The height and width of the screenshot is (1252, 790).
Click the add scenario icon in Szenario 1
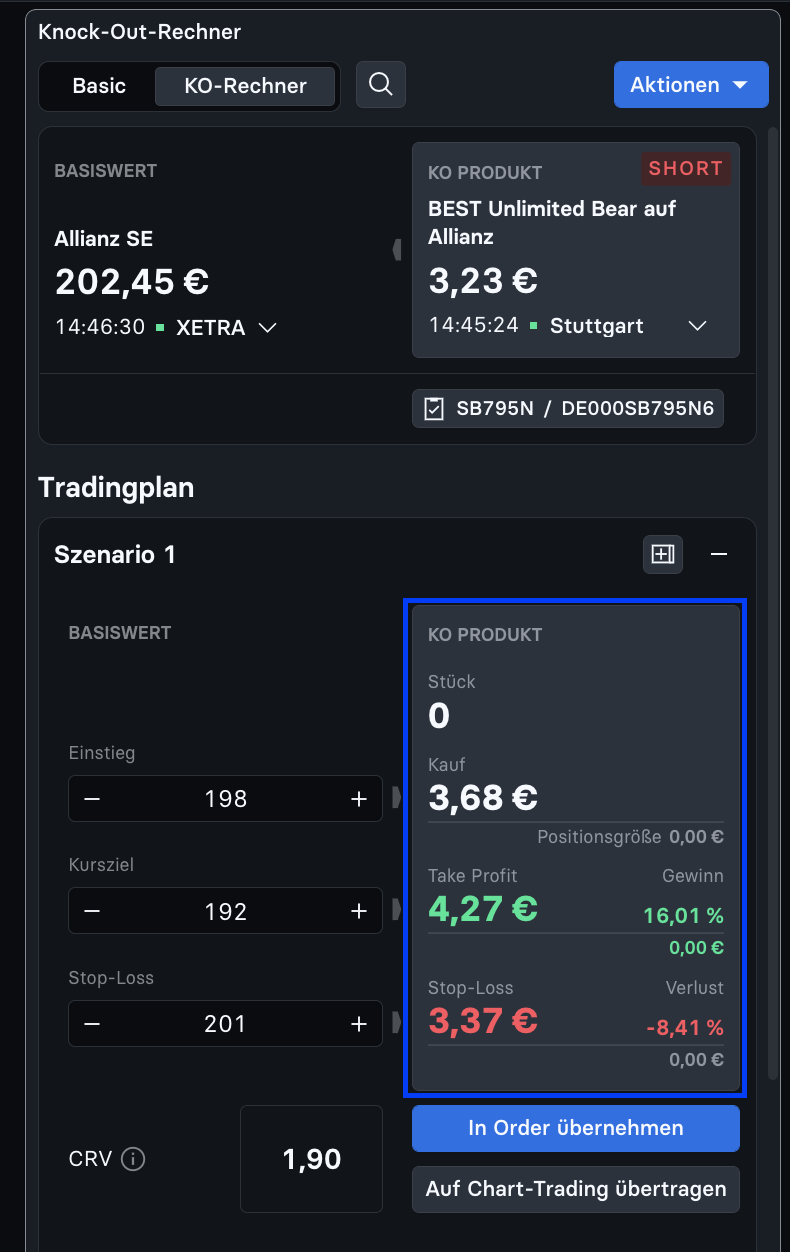663,554
